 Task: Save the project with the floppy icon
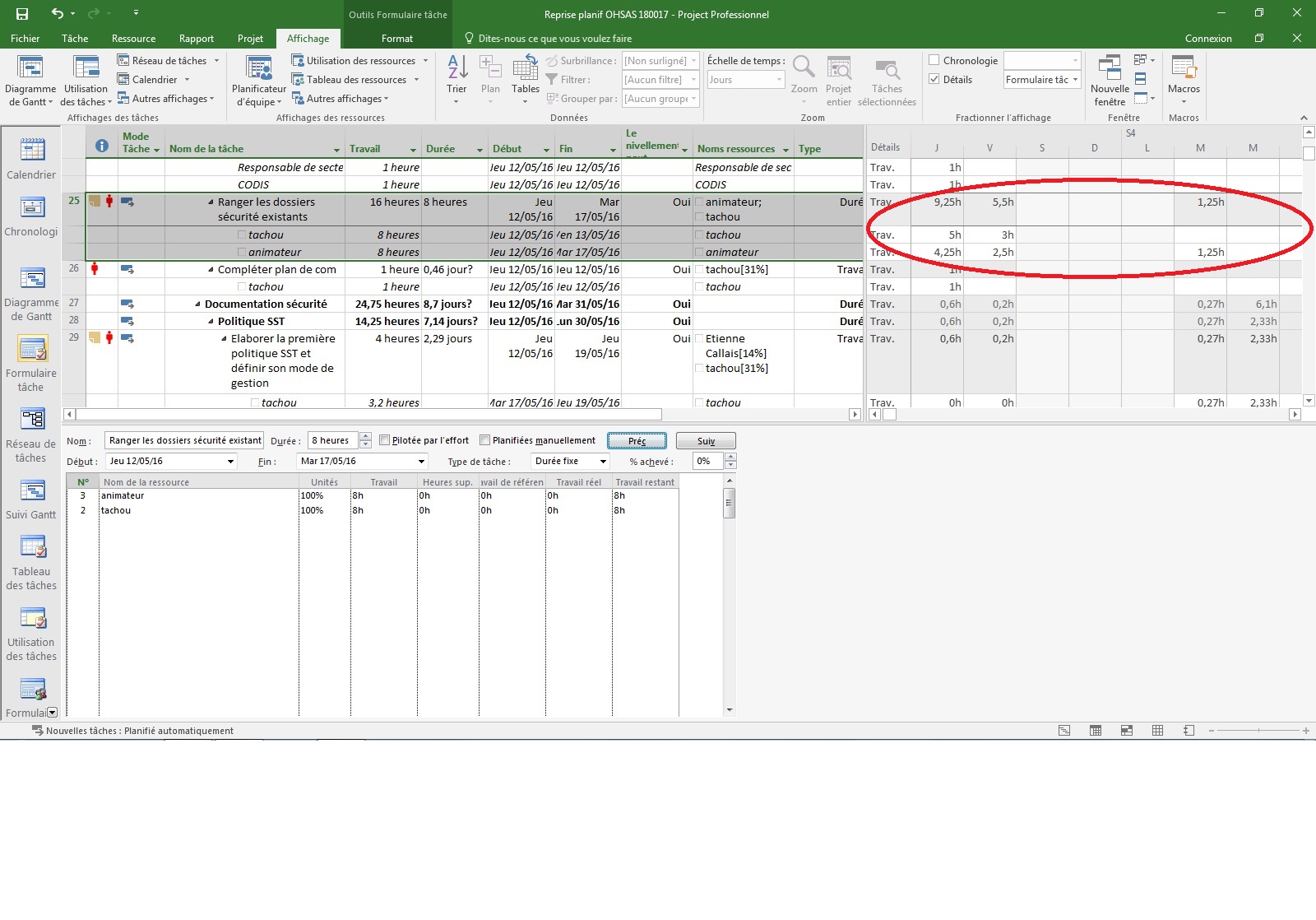coord(22,14)
